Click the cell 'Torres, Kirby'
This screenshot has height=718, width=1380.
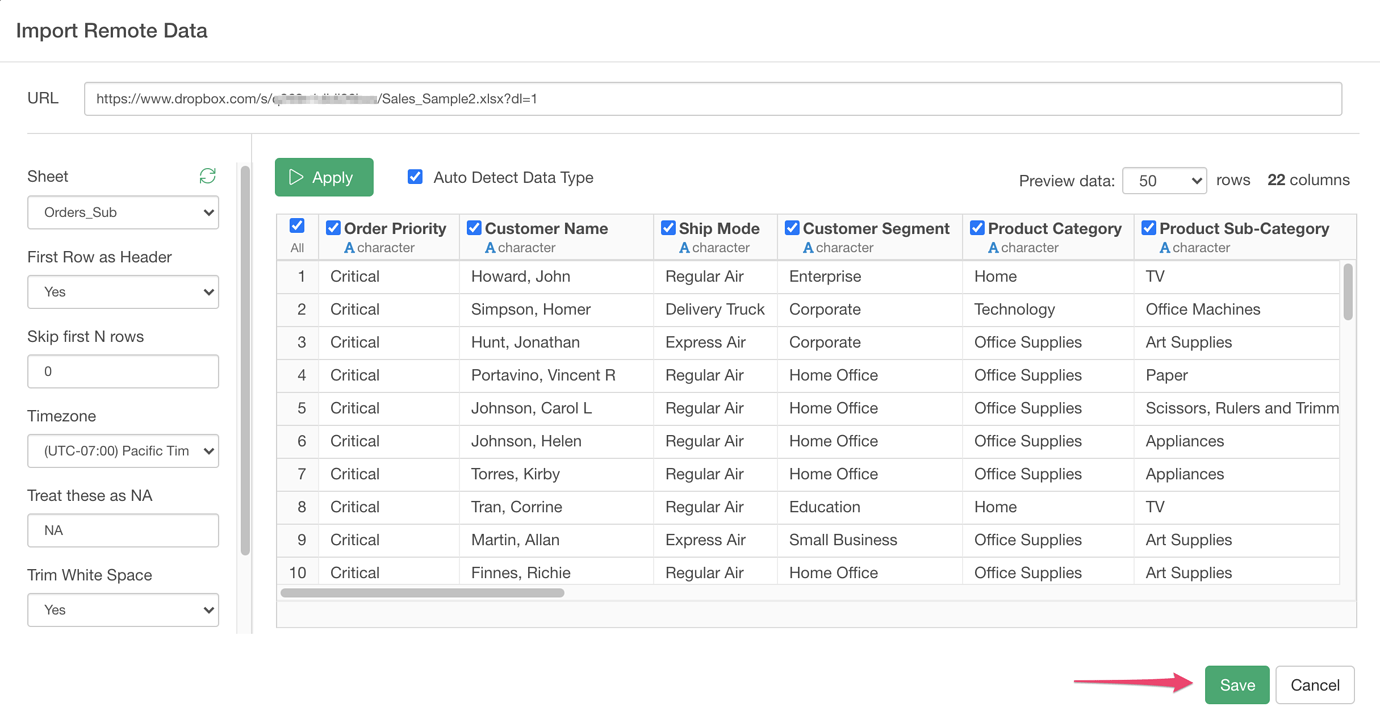(556, 474)
